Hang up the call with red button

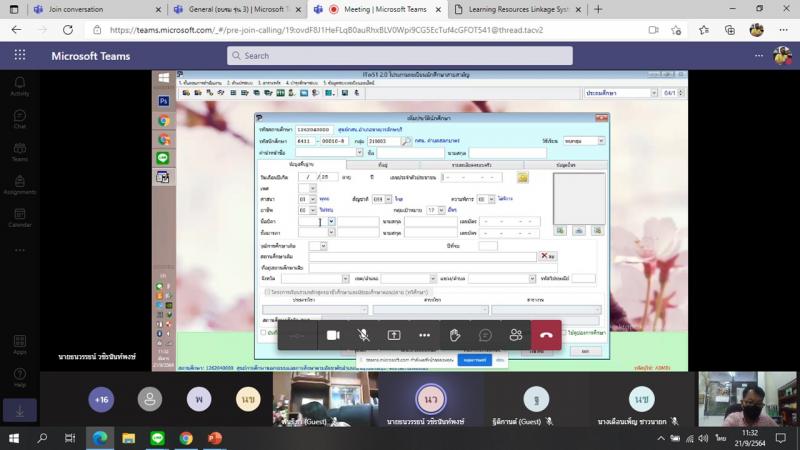point(546,335)
